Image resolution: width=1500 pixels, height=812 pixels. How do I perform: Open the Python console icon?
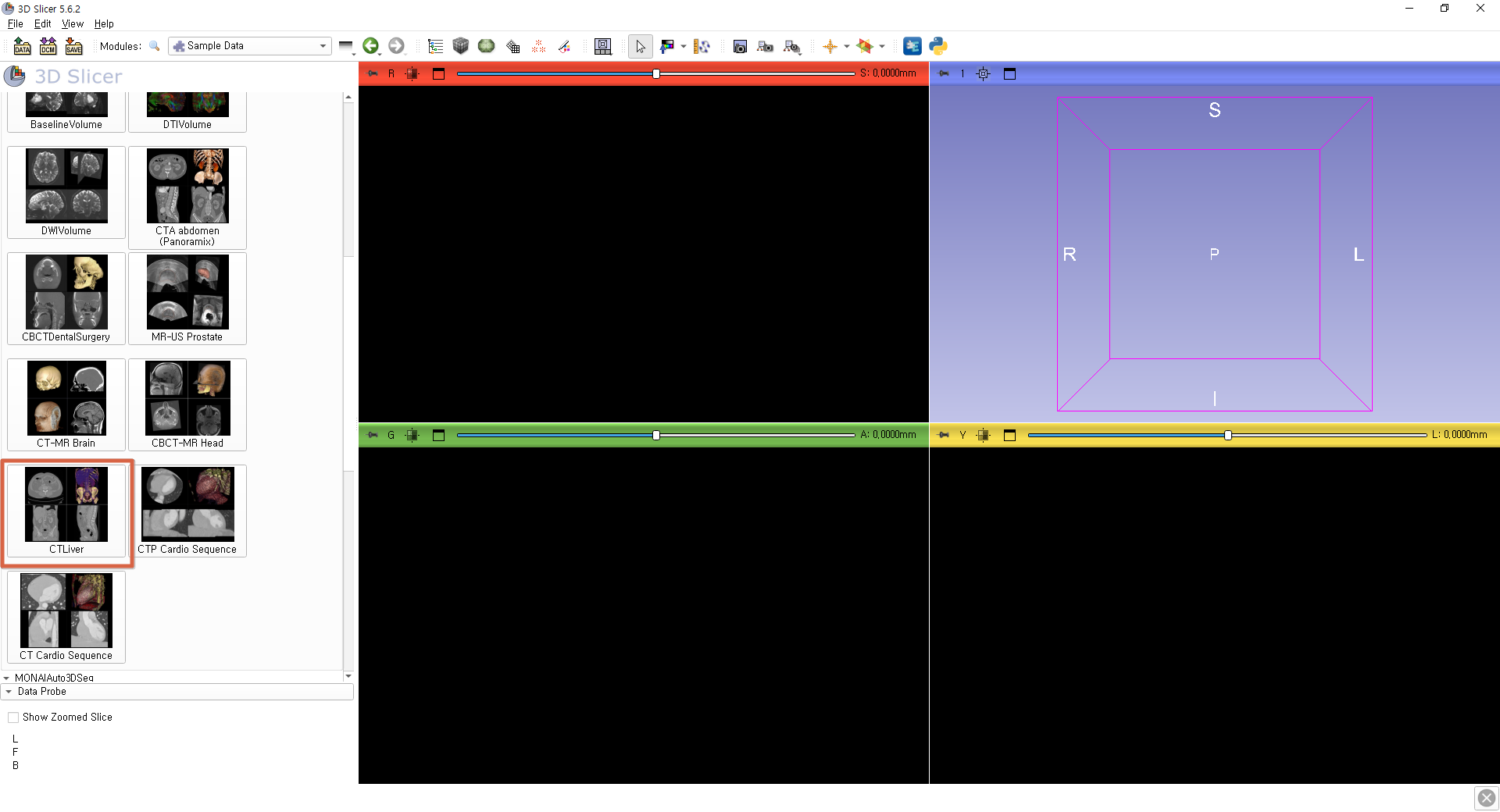click(938, 46)
